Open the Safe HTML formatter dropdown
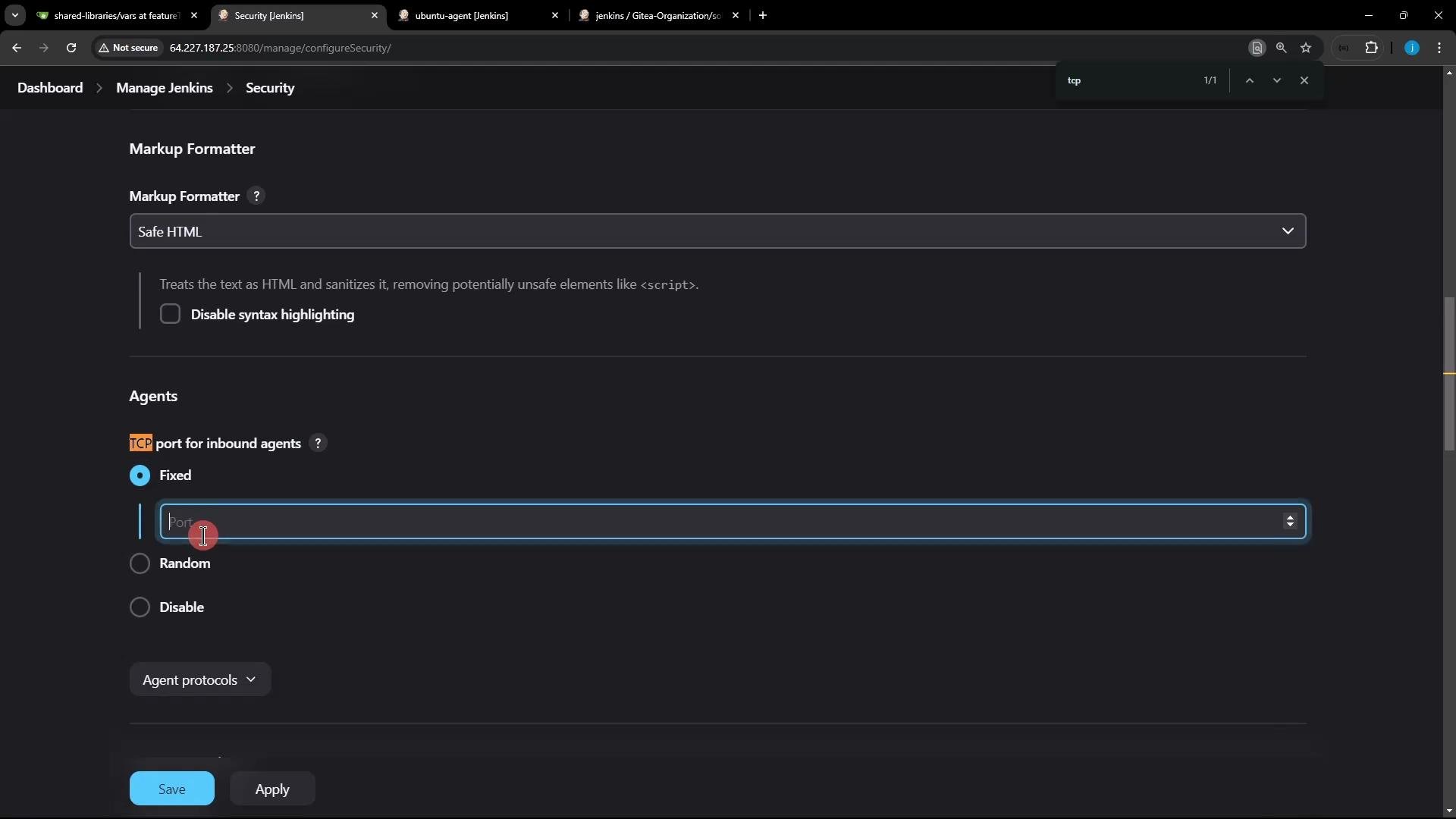The image size is (1456, 819). pos(717,231)
